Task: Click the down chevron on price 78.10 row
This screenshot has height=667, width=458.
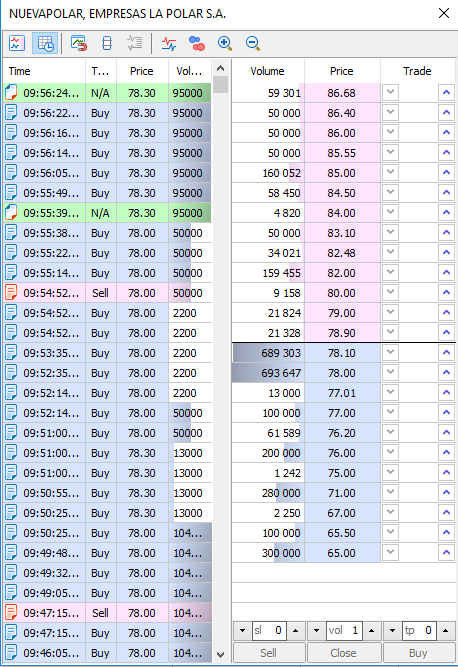Action: (x=390, y=352)
